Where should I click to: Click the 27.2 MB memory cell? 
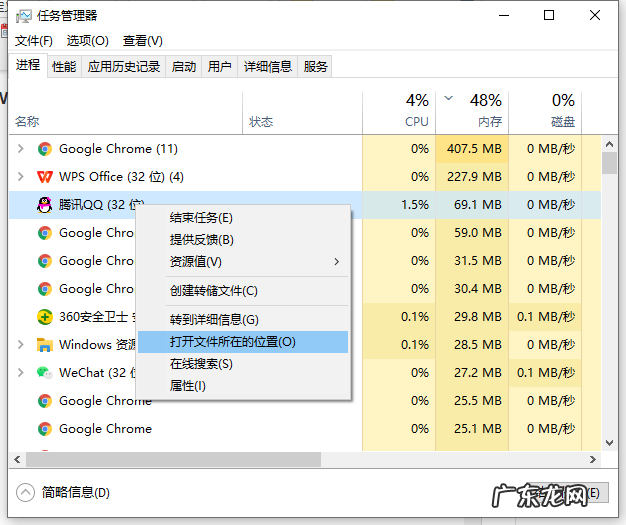coord(472,372)
